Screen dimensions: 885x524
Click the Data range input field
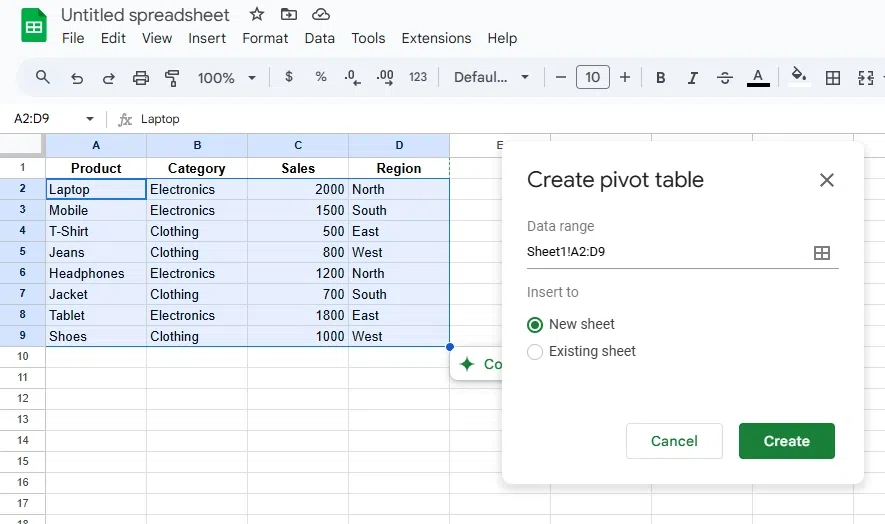pos(665,253)
